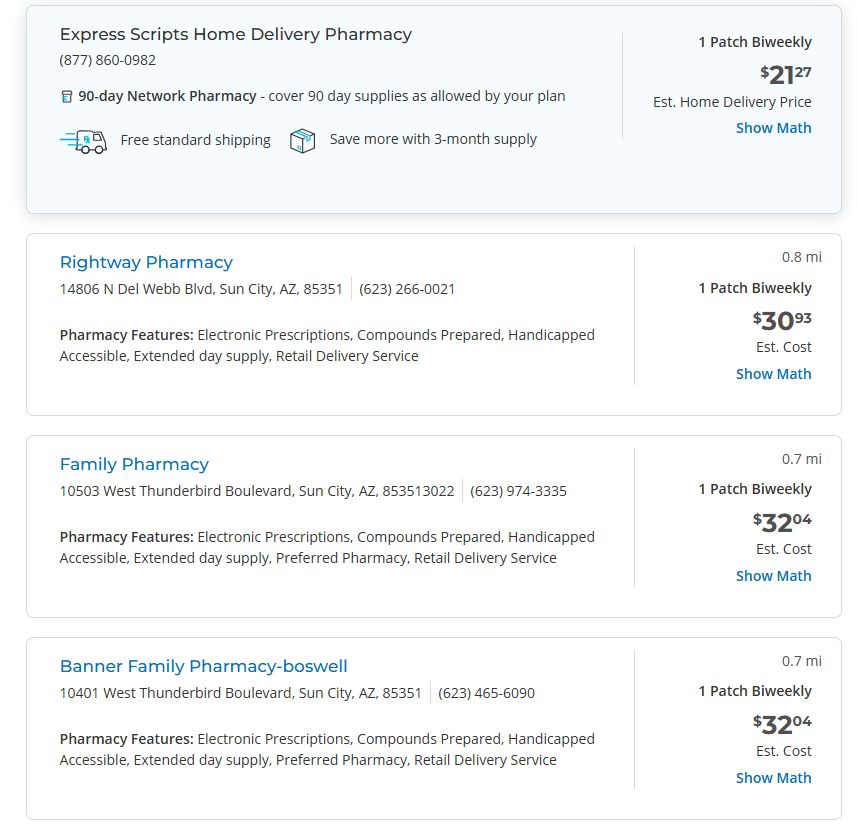Show Math for Express Scripts Home Delivery
The width and height of the screenshot is (857, 833).
(773, 128)
